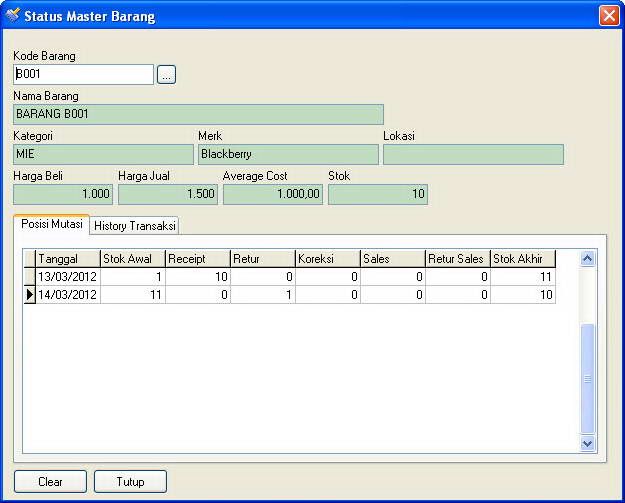Click the empty Lokasi field

click(473, 154)
